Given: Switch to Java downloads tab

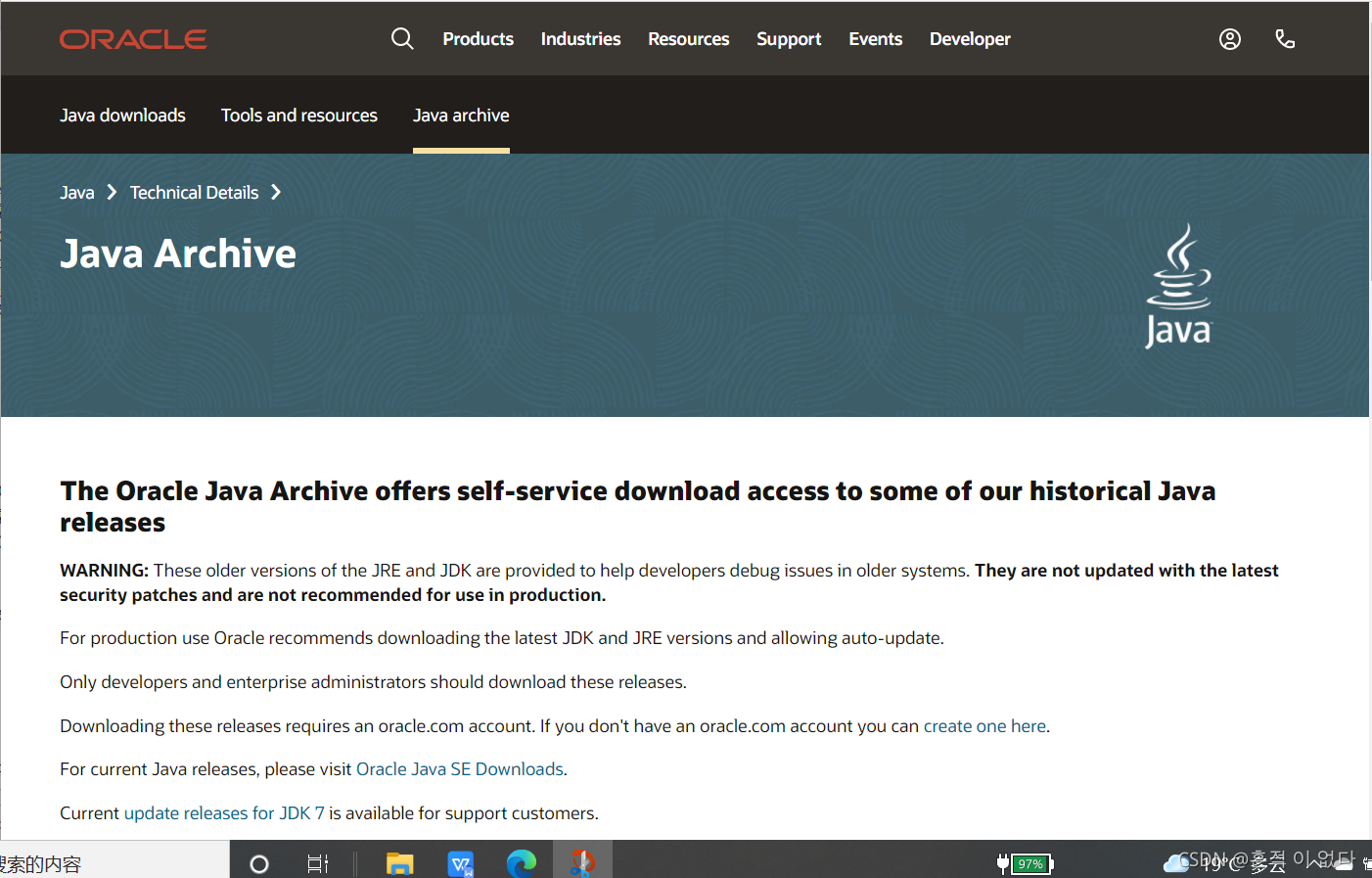Looking at the screenshot, I should click(122, 116).
